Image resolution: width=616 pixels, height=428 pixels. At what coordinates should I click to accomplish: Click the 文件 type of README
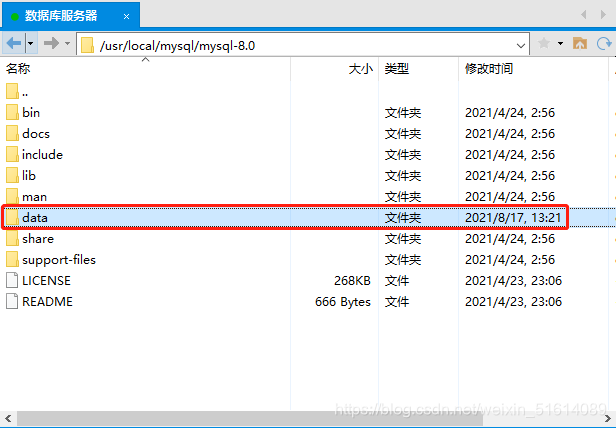[x=397, y=302]
